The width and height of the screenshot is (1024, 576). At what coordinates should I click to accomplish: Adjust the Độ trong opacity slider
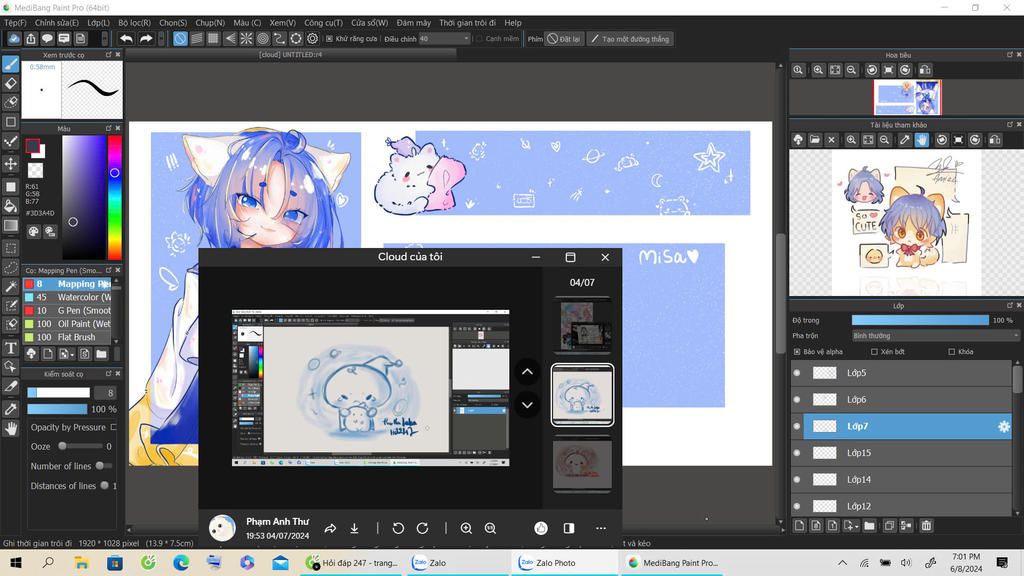click(x=920, y=320)
